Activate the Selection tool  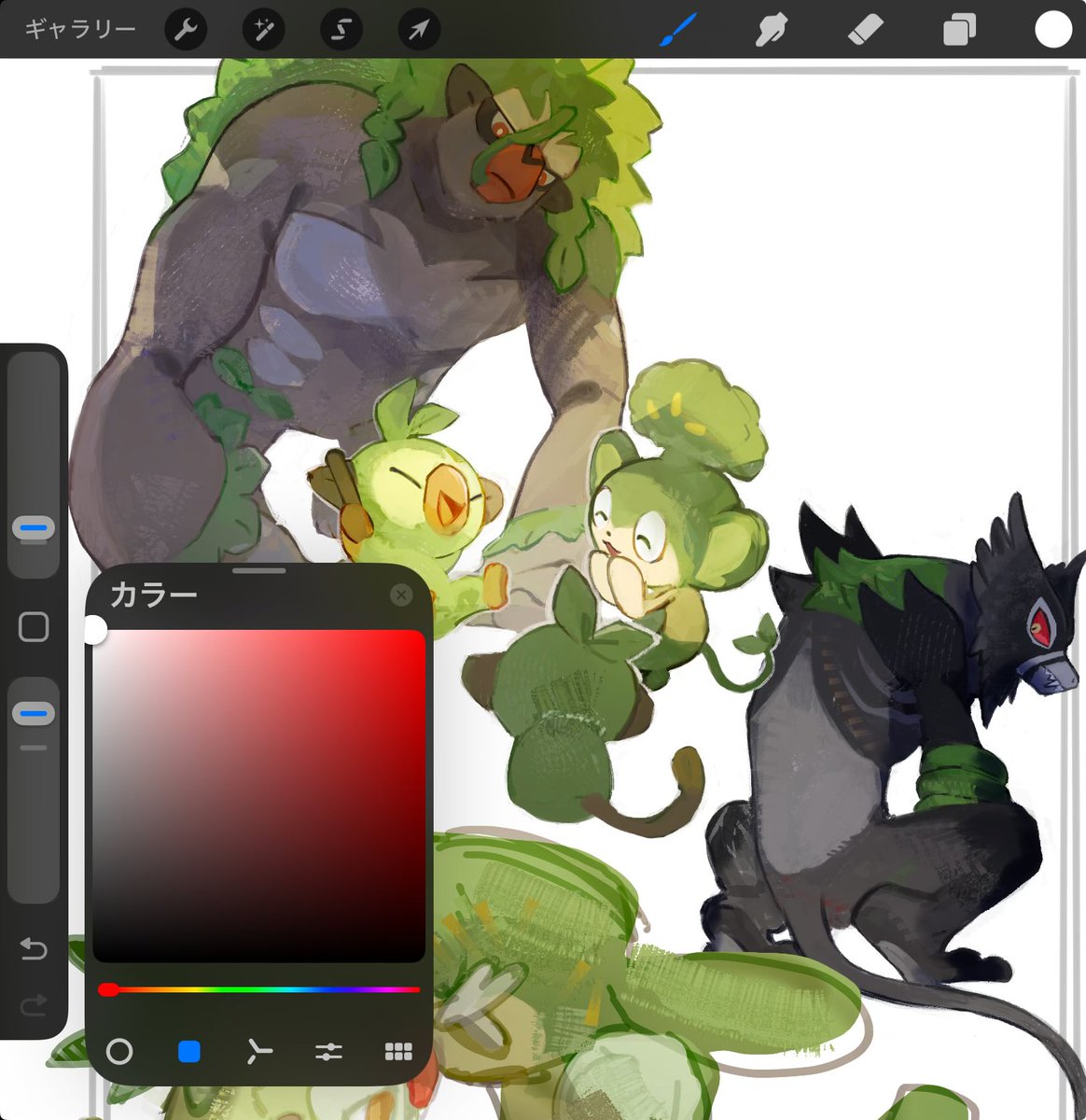[x=341, y=31]
